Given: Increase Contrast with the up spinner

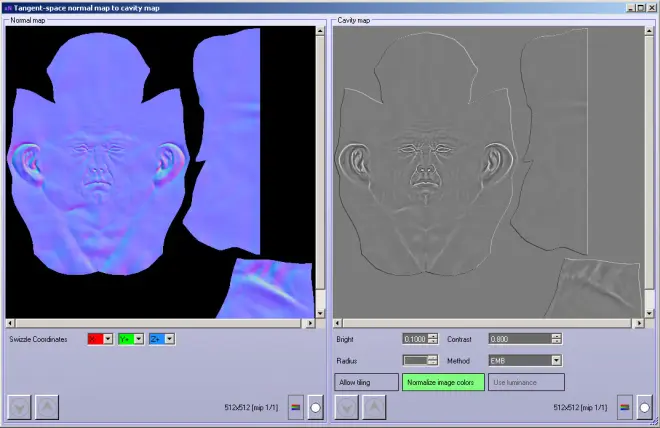Looking at the screenshot, I should [556, 337].
